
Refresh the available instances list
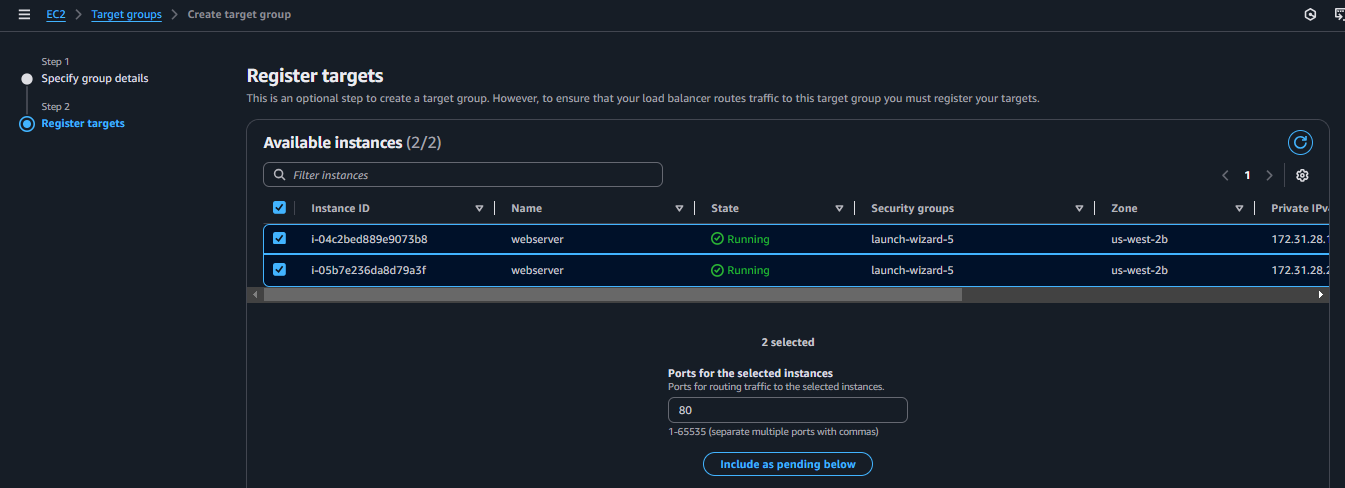coord(1300,143)
